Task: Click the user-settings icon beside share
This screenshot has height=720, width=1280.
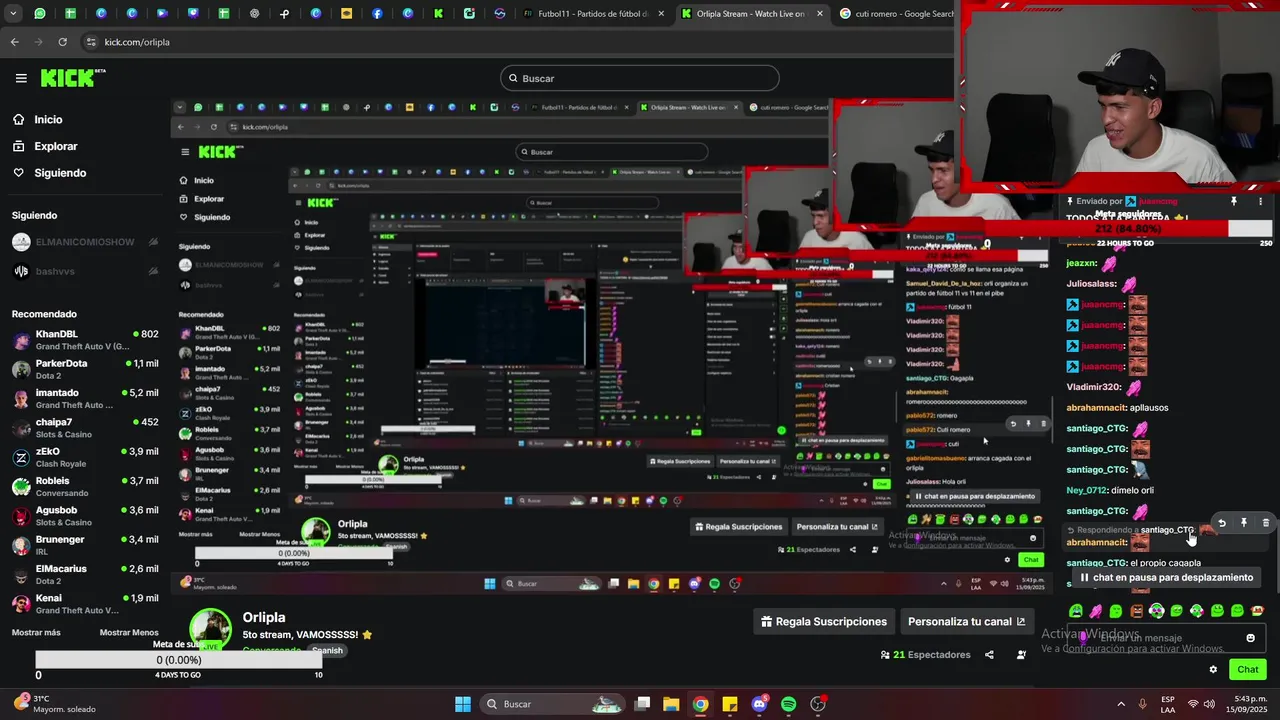Action: click(1021, 655)
